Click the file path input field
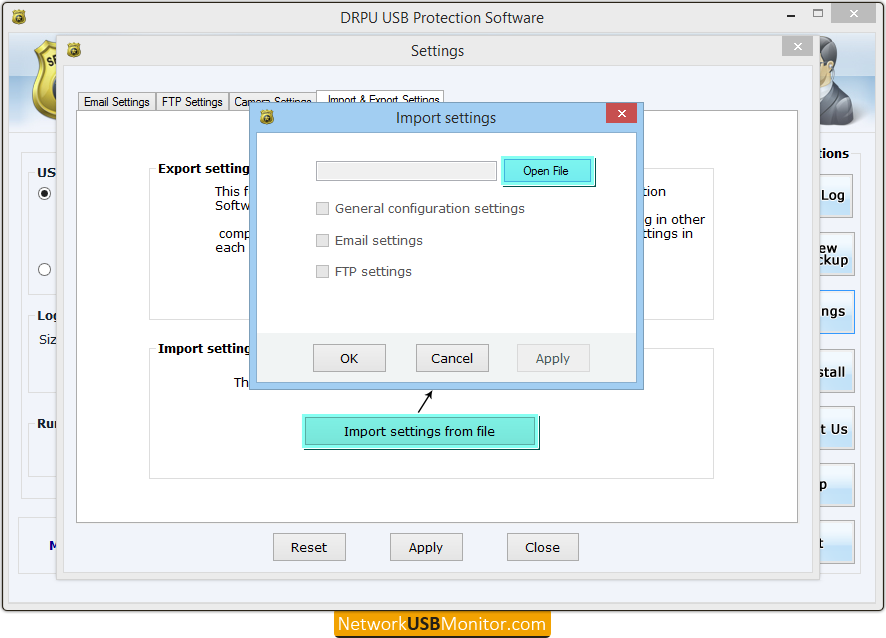 point(406,171)
